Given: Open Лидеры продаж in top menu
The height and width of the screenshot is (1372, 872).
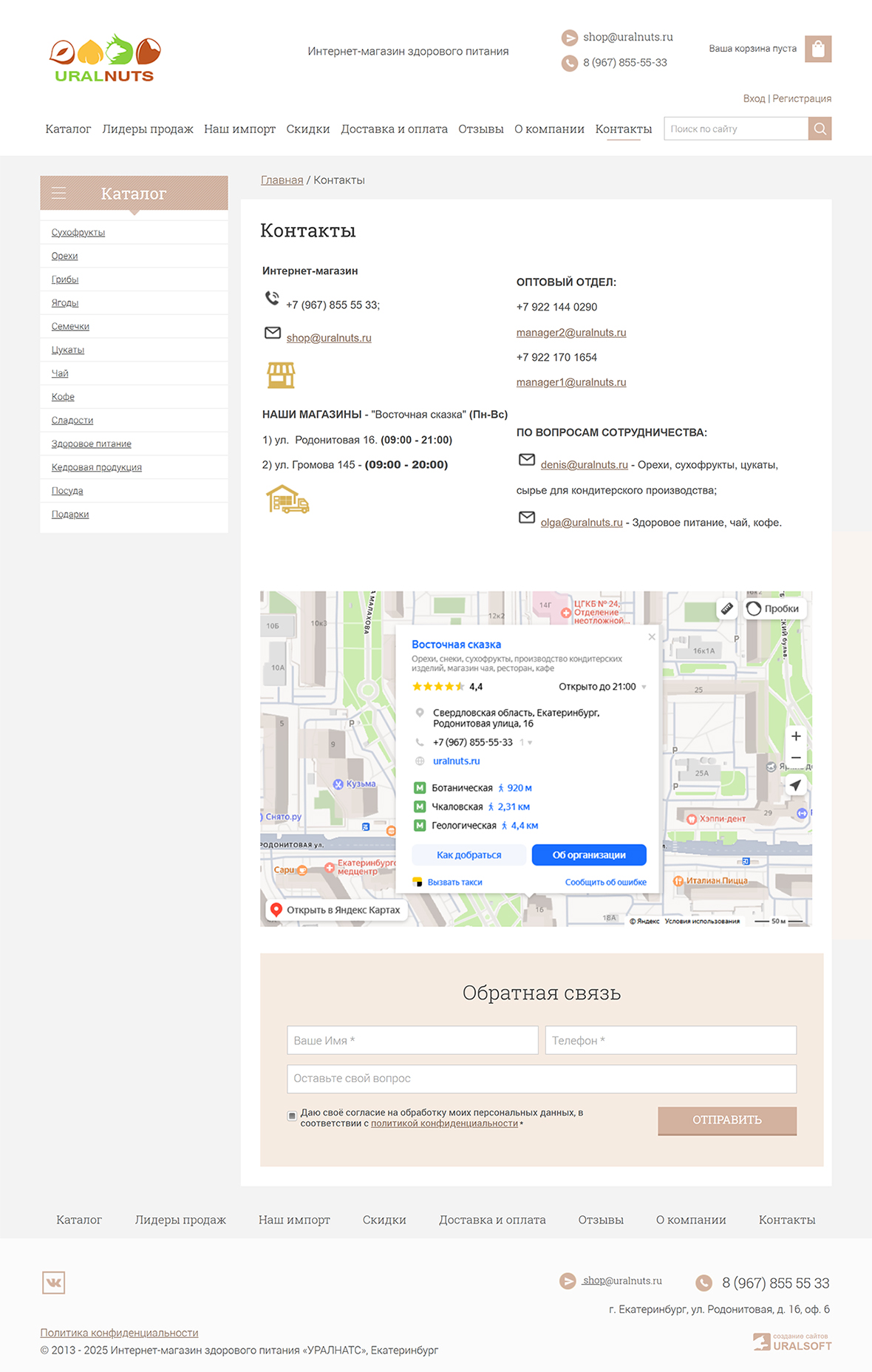Looking at the screenshot, I should 147,129.
